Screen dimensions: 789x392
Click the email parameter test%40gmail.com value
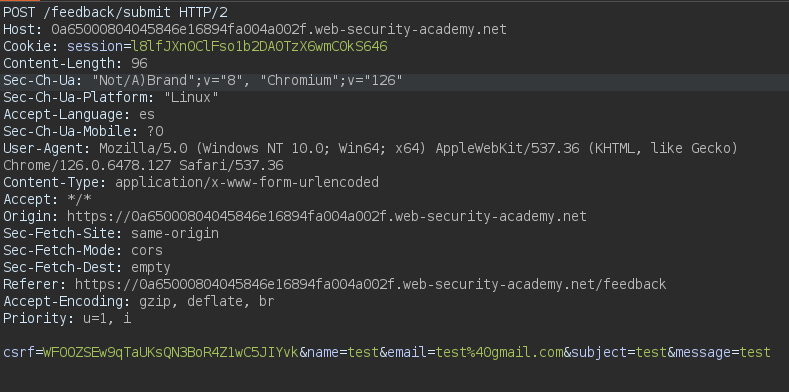500,353
